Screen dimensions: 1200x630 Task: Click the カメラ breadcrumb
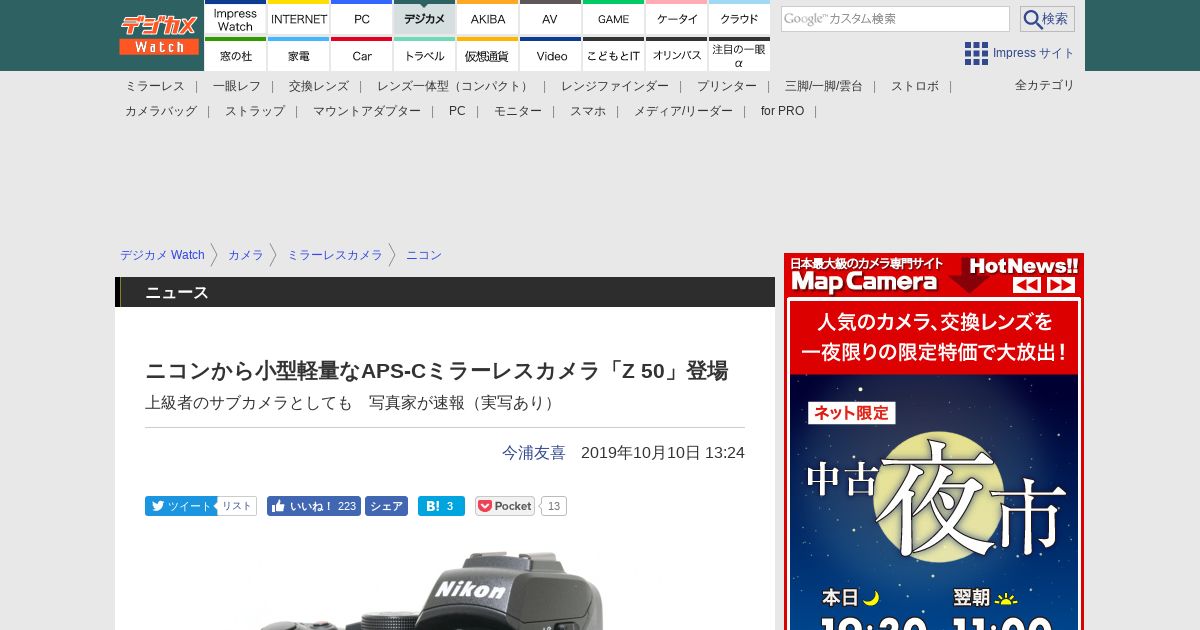(x=245, y=255)
